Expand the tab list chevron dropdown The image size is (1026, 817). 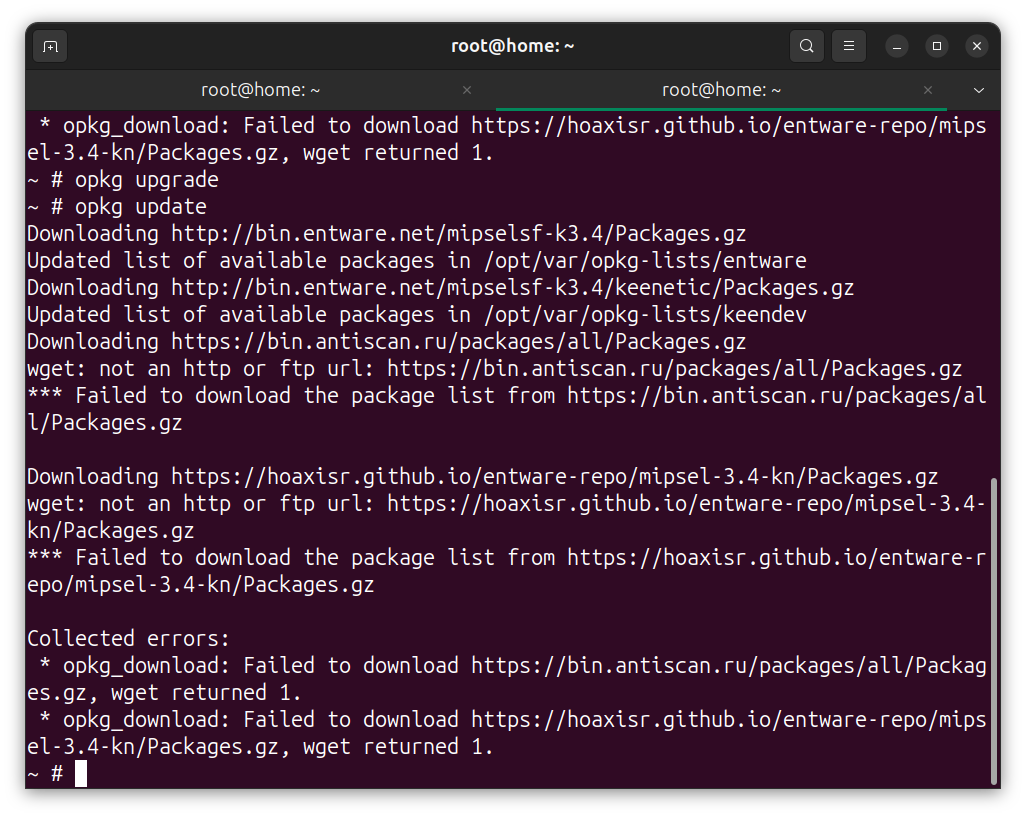click(x=979, y=90)
